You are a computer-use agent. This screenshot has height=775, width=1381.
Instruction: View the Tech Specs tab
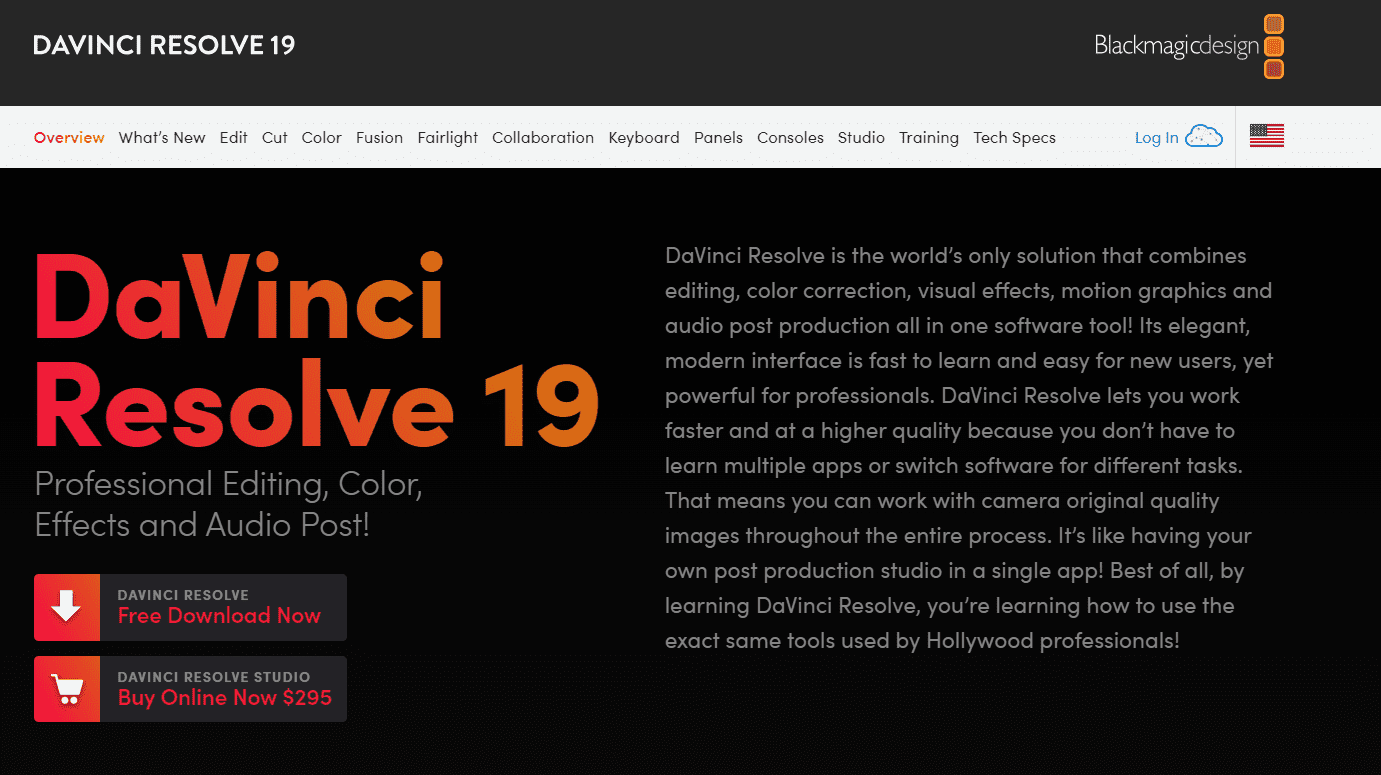pyautogui.click(x=1015, y=138)
